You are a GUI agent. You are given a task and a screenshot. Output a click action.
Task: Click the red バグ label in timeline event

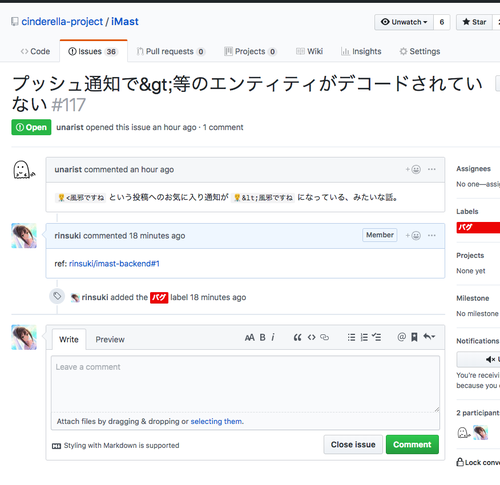[159, 297]
